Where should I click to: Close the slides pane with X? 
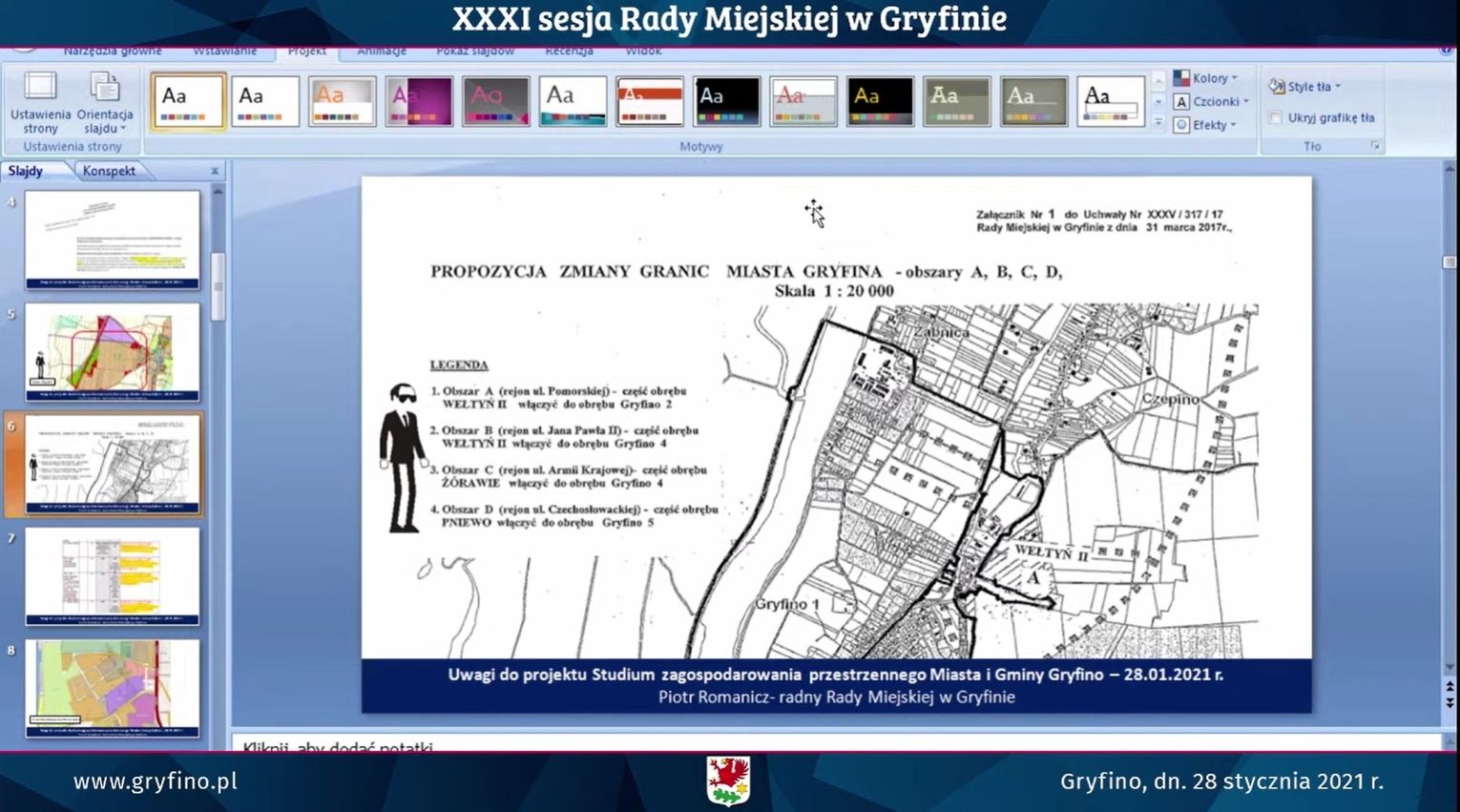pos(215,171)
